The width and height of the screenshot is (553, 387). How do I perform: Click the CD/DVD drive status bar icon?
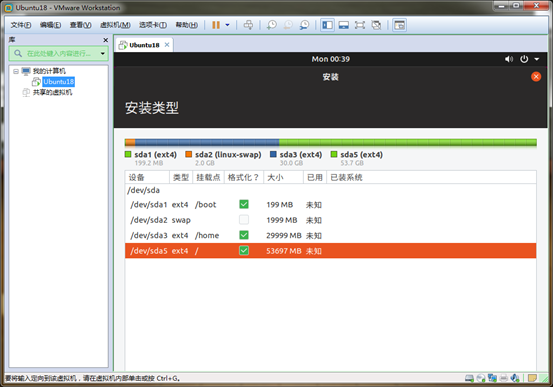tap(481, 378)
